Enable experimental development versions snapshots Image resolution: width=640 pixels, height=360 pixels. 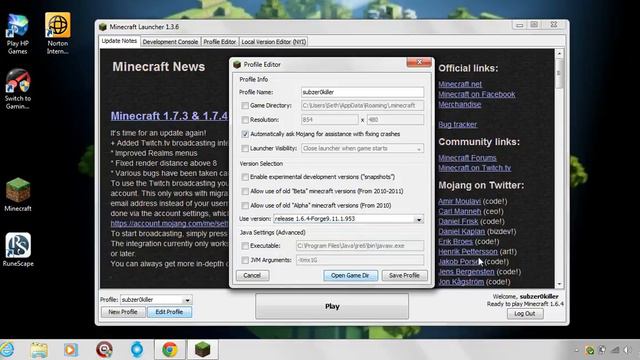click(245, 177)
